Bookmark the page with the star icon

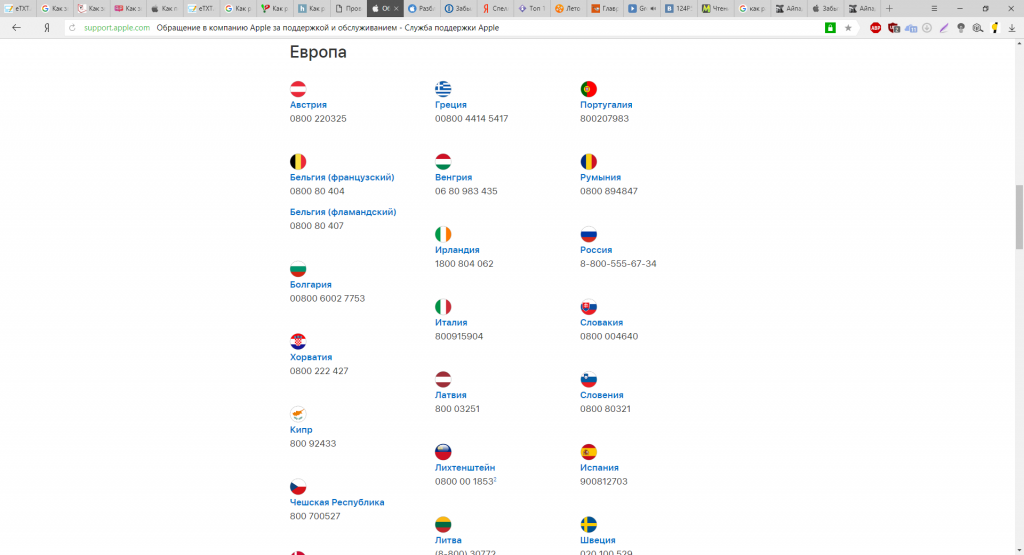pos(848,28)
